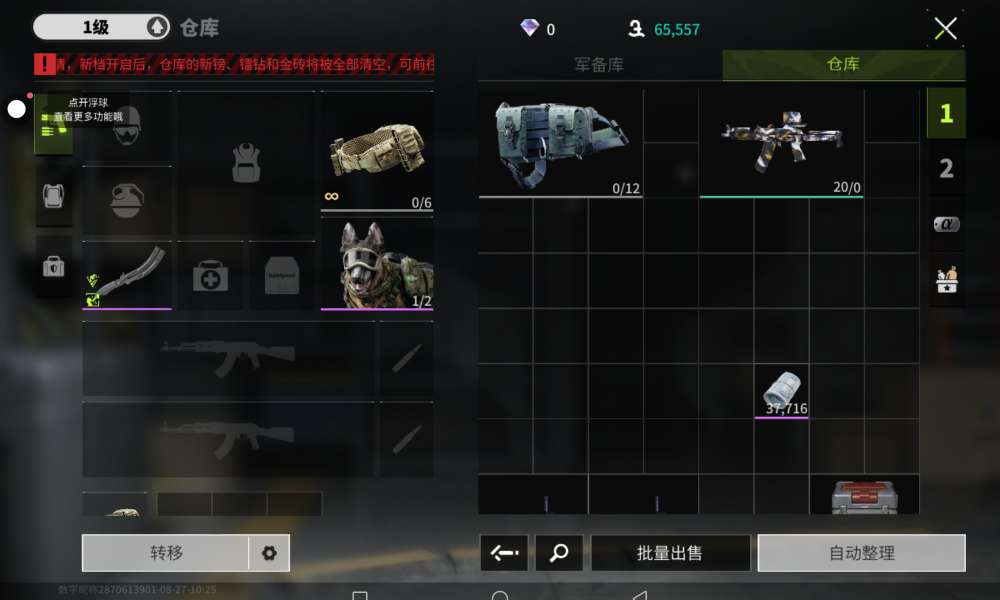
Task: Open transfer settings gear icon
Action: [269, 553]
